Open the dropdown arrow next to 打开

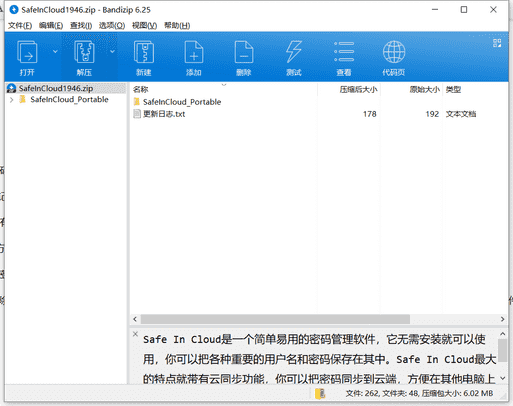coord(55,52)
